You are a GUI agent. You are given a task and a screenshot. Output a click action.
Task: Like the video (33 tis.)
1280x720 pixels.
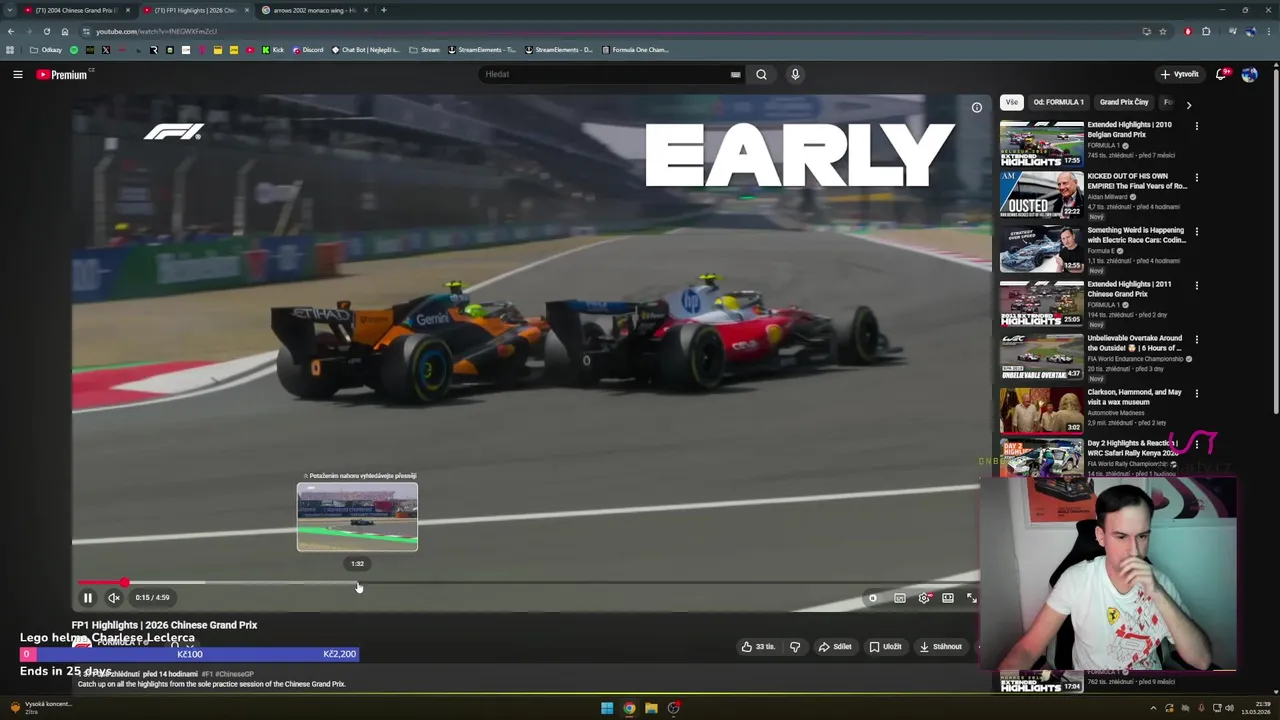click(758, 647)
